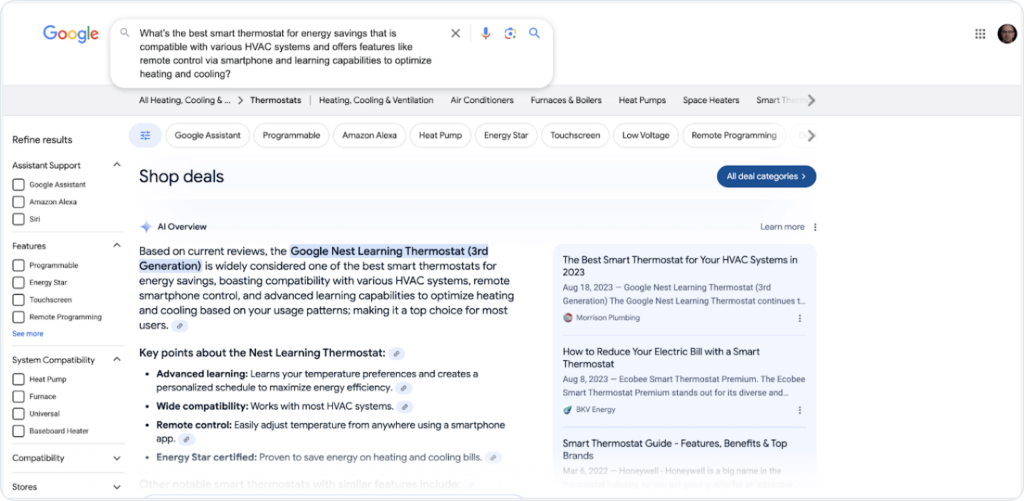
Task: Switch to the Air Conditioners category
Action: click(x=482, y=100)
